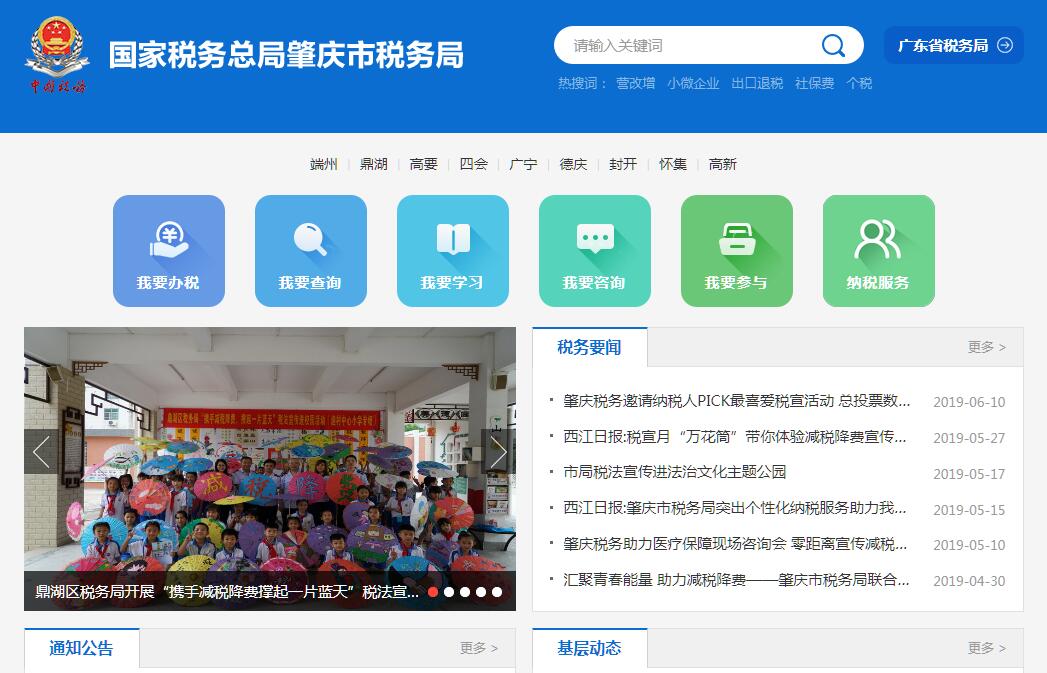Viewport: 1047px width, 673px height.
Task: Select hot search term 个税
Action: point(859,83)
